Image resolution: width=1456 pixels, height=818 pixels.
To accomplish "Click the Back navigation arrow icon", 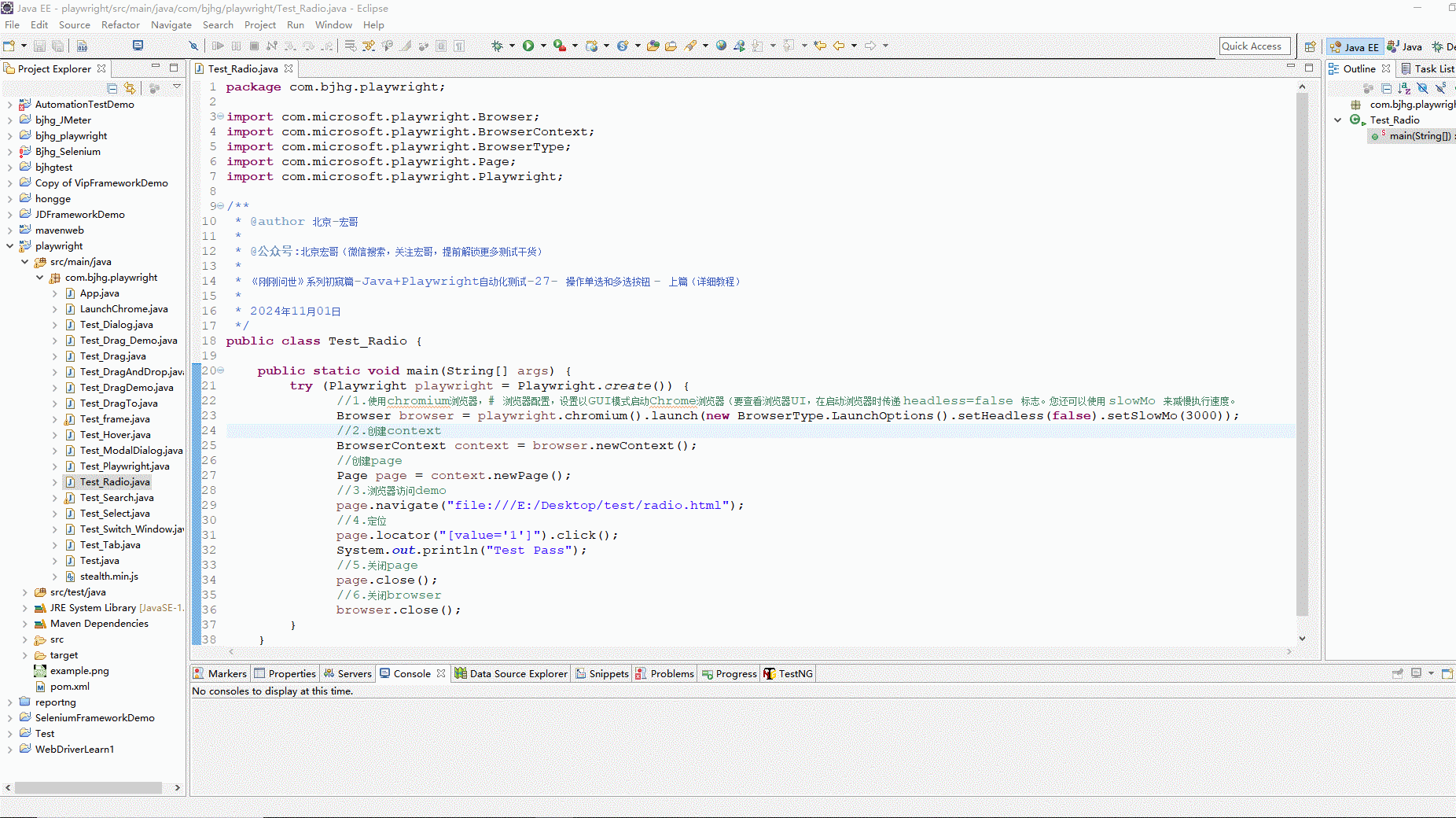I will tap(839, 46).
